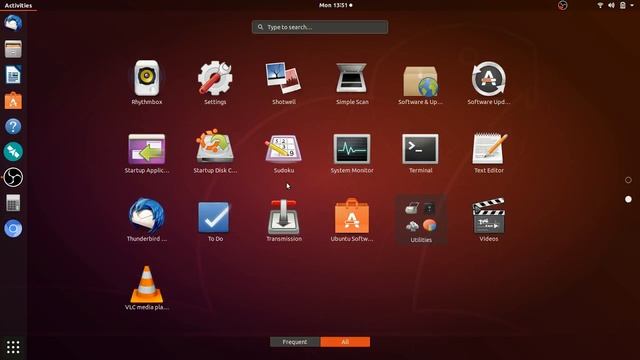
Task: Click the Type to search field
Action: click(x=320, y=27)
